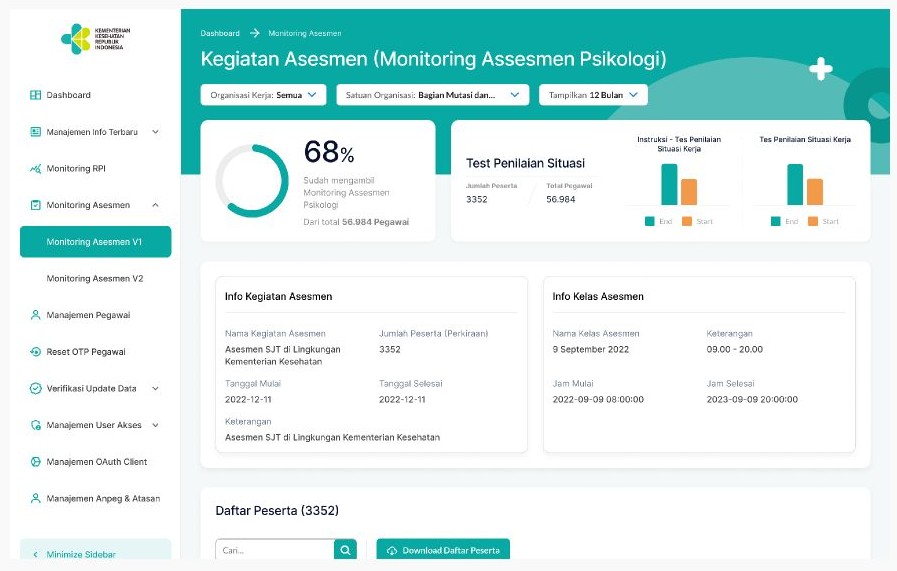Image resolution: width=897 pixels, height=571 pixels.
Task: Expand Manajemen User Akses chevron
Action: (156, 425)
